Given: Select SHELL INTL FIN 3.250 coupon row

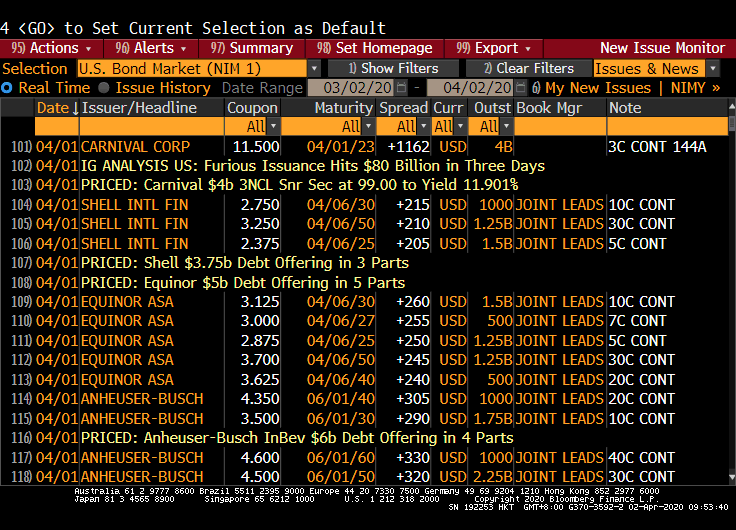Looking at the screenshot, I should click(x=364, y=224).
